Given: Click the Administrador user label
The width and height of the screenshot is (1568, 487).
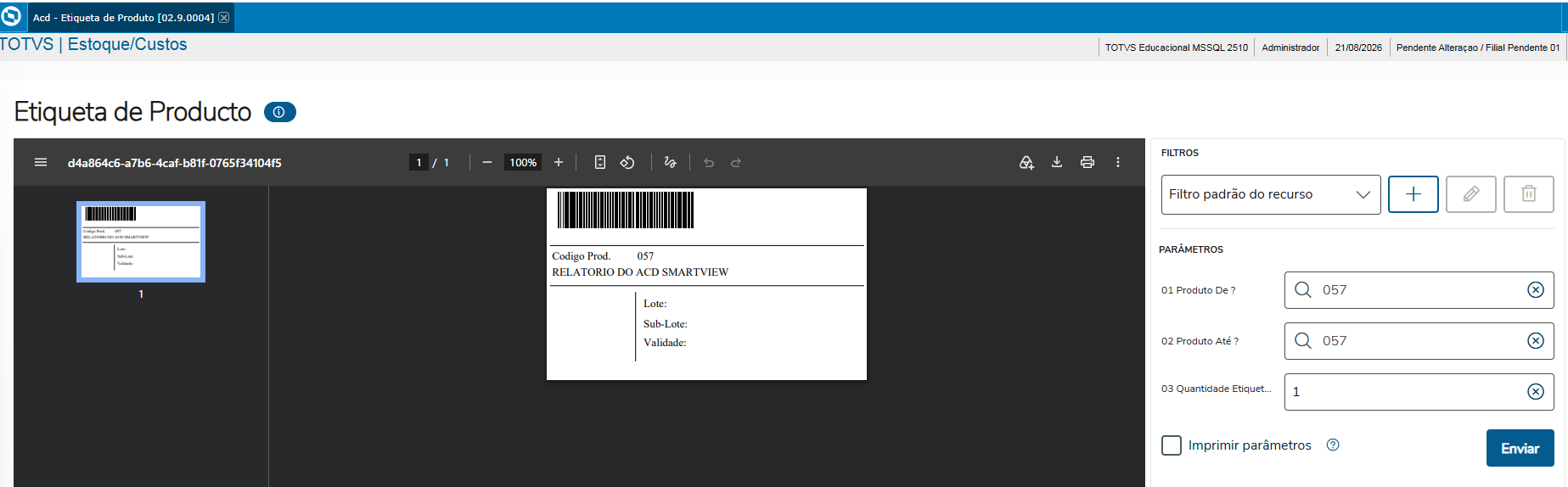Looking at the screenshot, I should (x=1290, y=48).
